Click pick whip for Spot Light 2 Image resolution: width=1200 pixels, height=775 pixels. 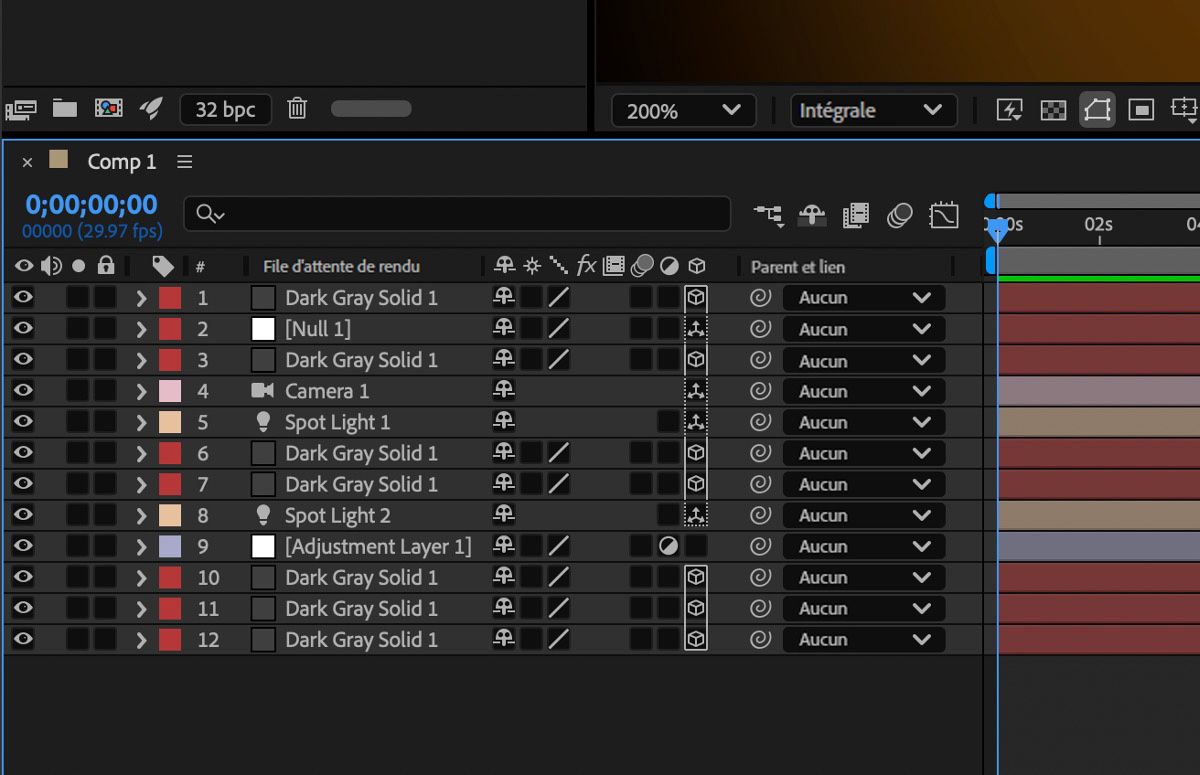(x=760, y=515)
